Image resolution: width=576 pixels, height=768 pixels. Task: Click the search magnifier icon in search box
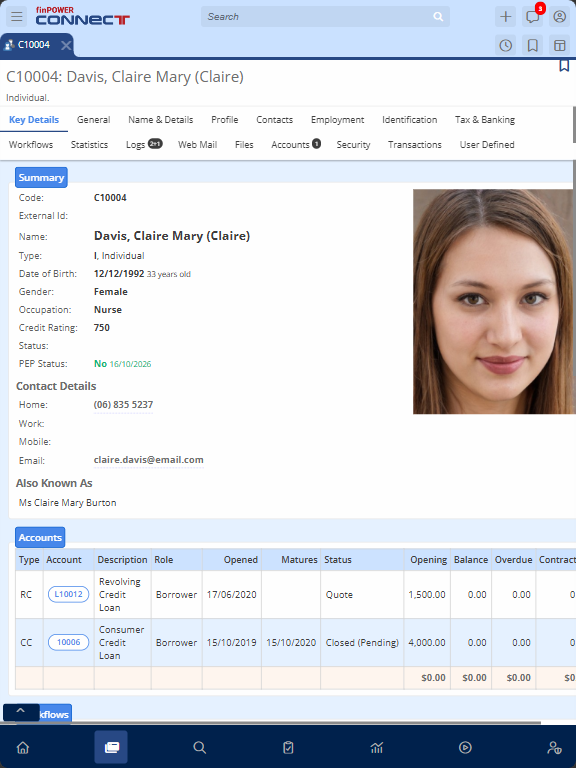click(438, 17)
